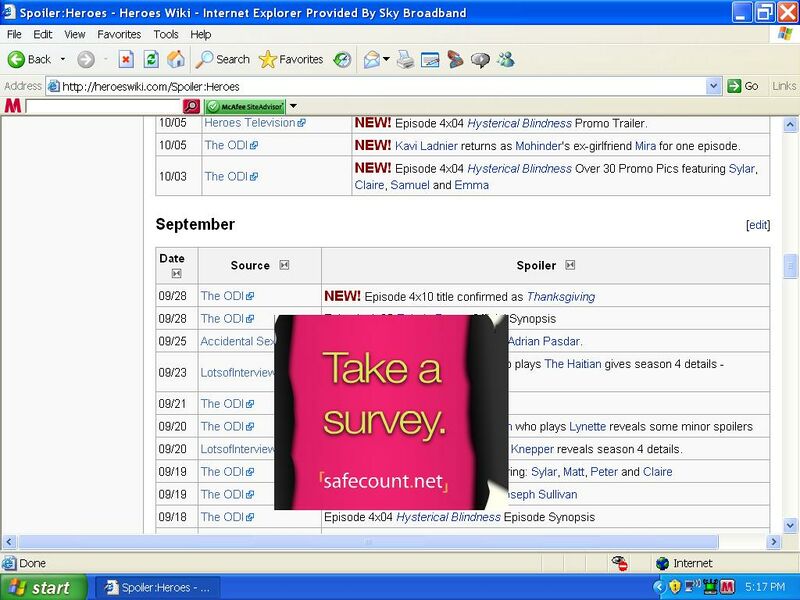Click the vertical scrollbar down arrow

790,525
